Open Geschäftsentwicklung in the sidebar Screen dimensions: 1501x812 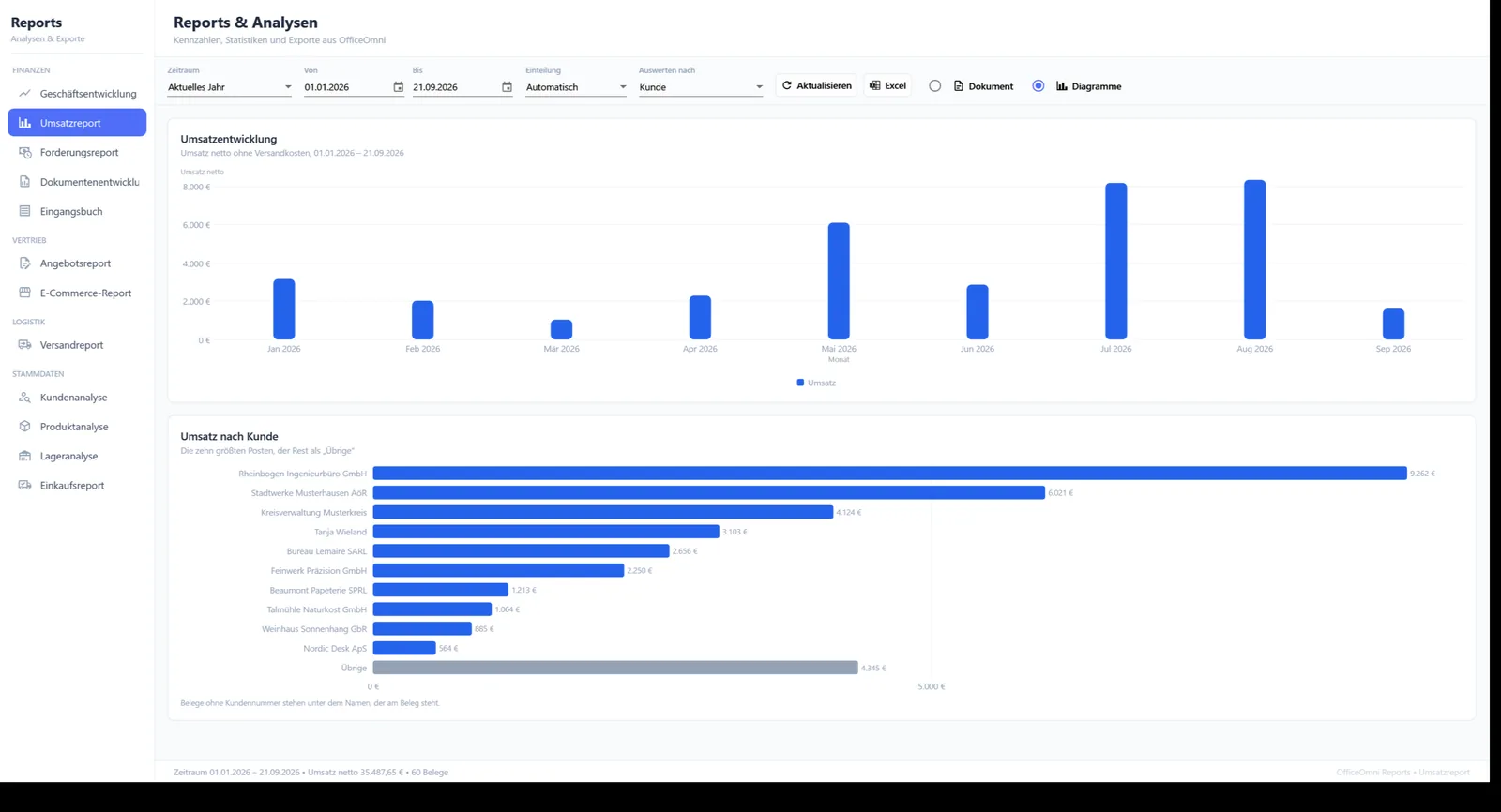click(x=77, y=94)
